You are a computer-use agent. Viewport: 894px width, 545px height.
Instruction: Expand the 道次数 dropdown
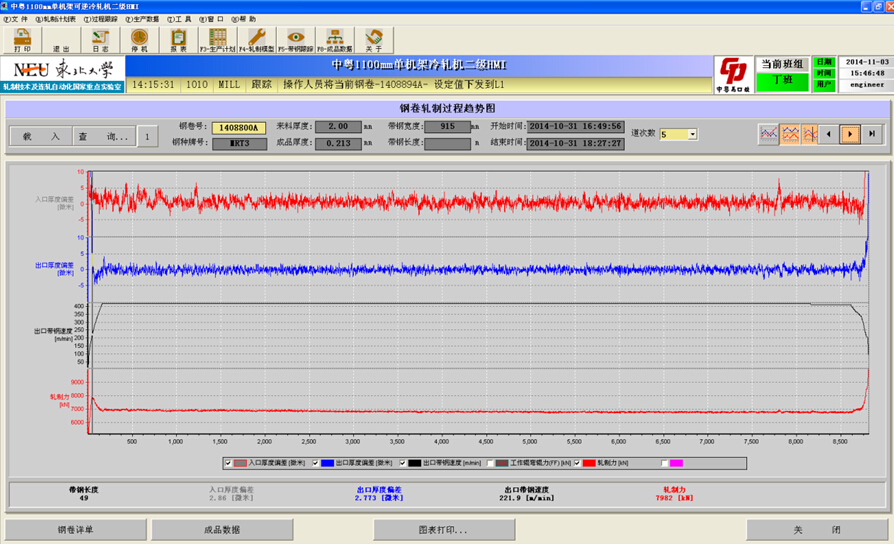click(692, 134)
